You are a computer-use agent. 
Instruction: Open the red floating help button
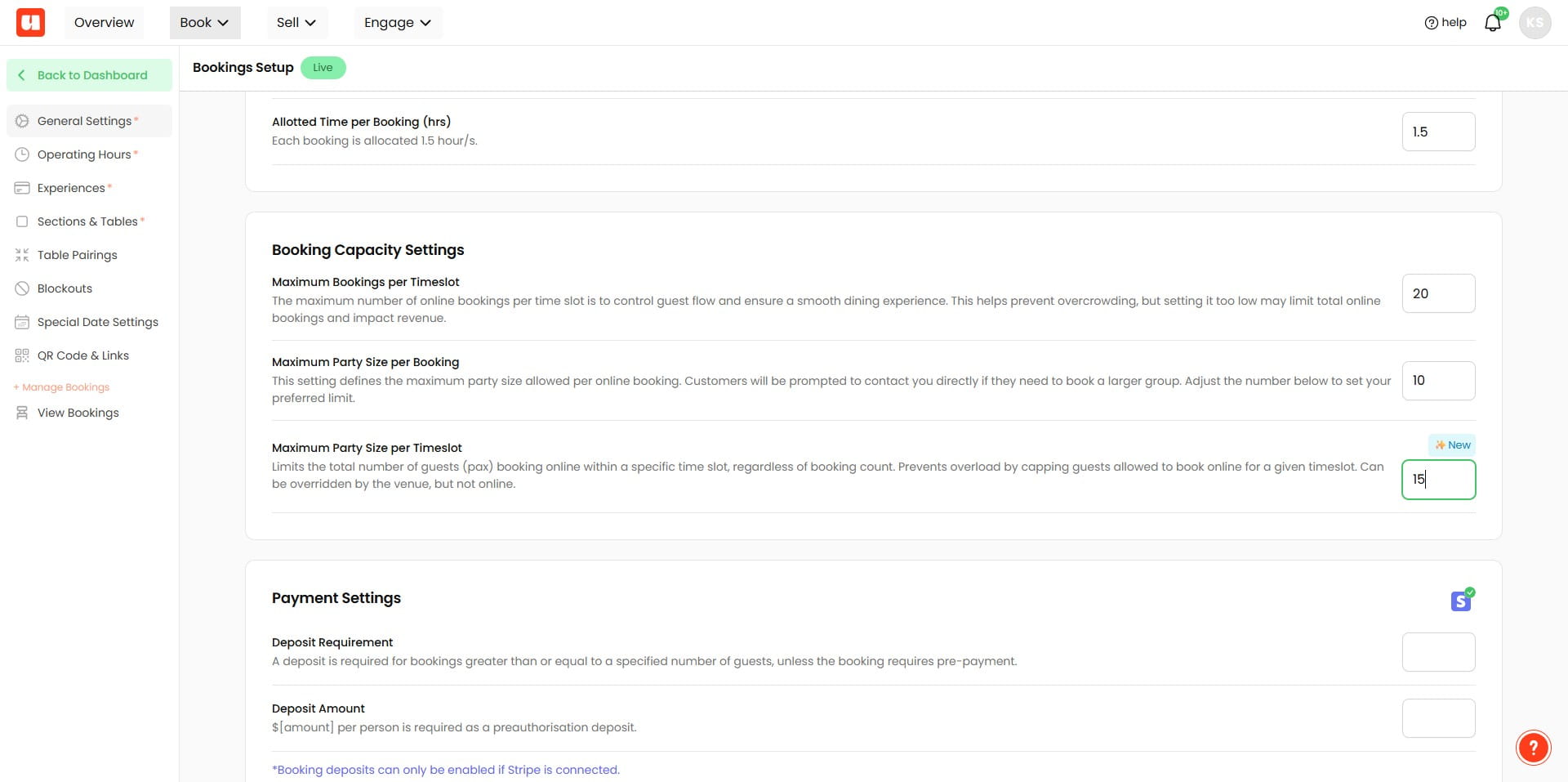[1533, 747]
